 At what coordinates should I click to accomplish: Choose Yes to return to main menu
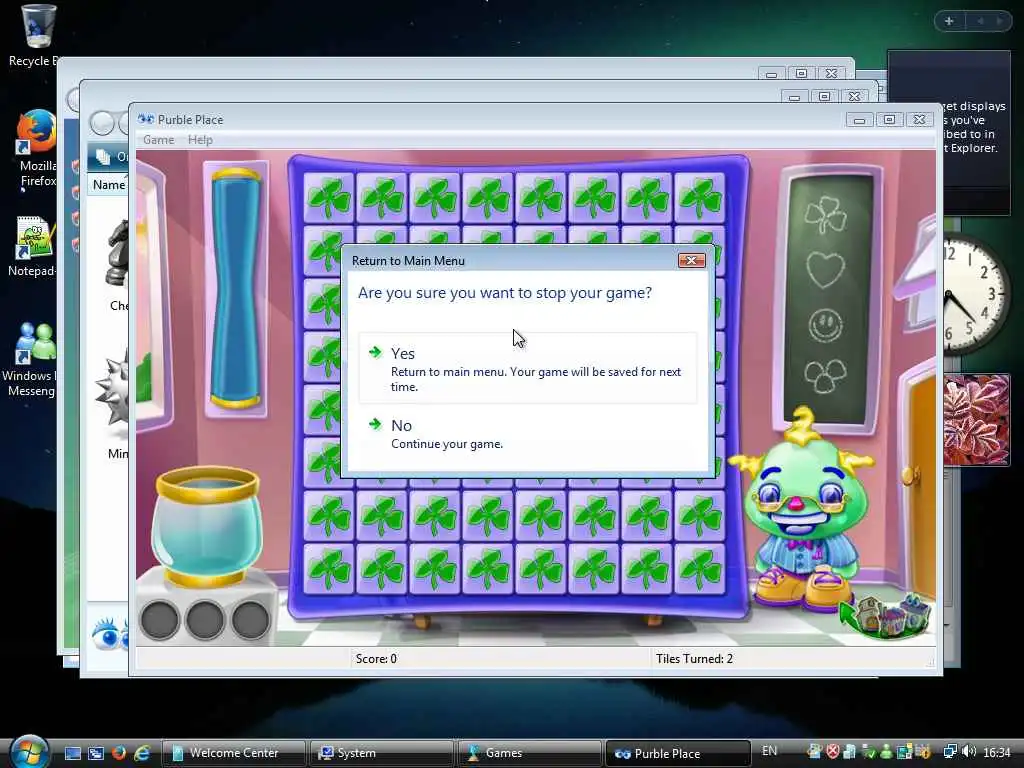528,368
